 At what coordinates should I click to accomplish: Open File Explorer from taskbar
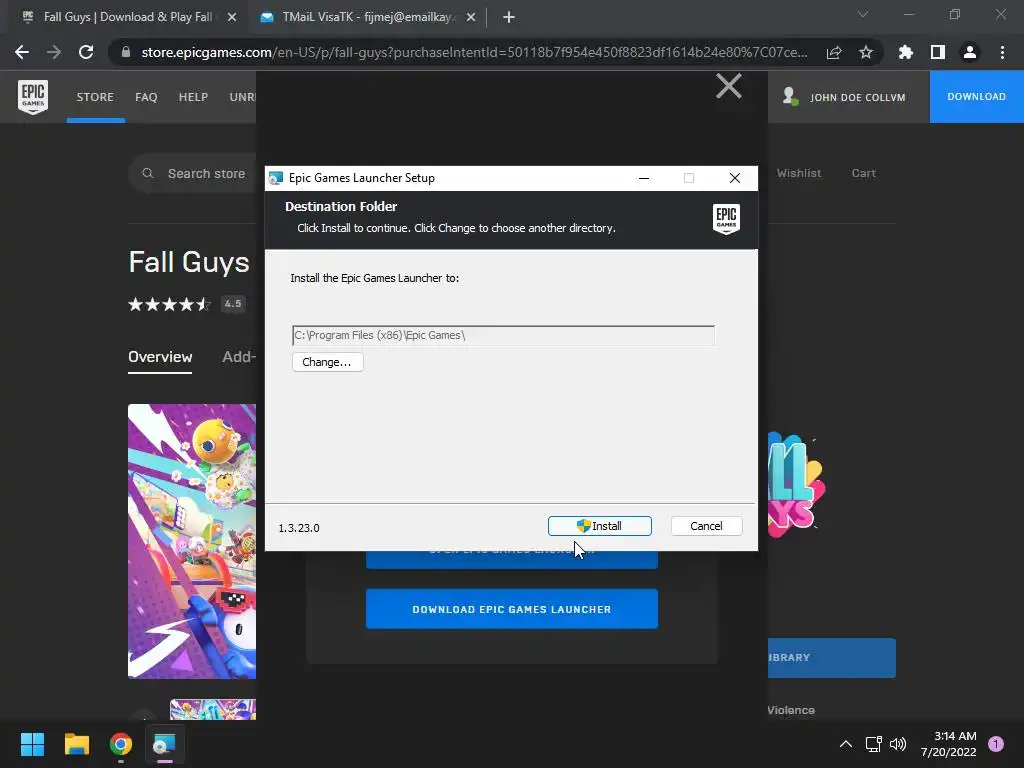point(76,744)
